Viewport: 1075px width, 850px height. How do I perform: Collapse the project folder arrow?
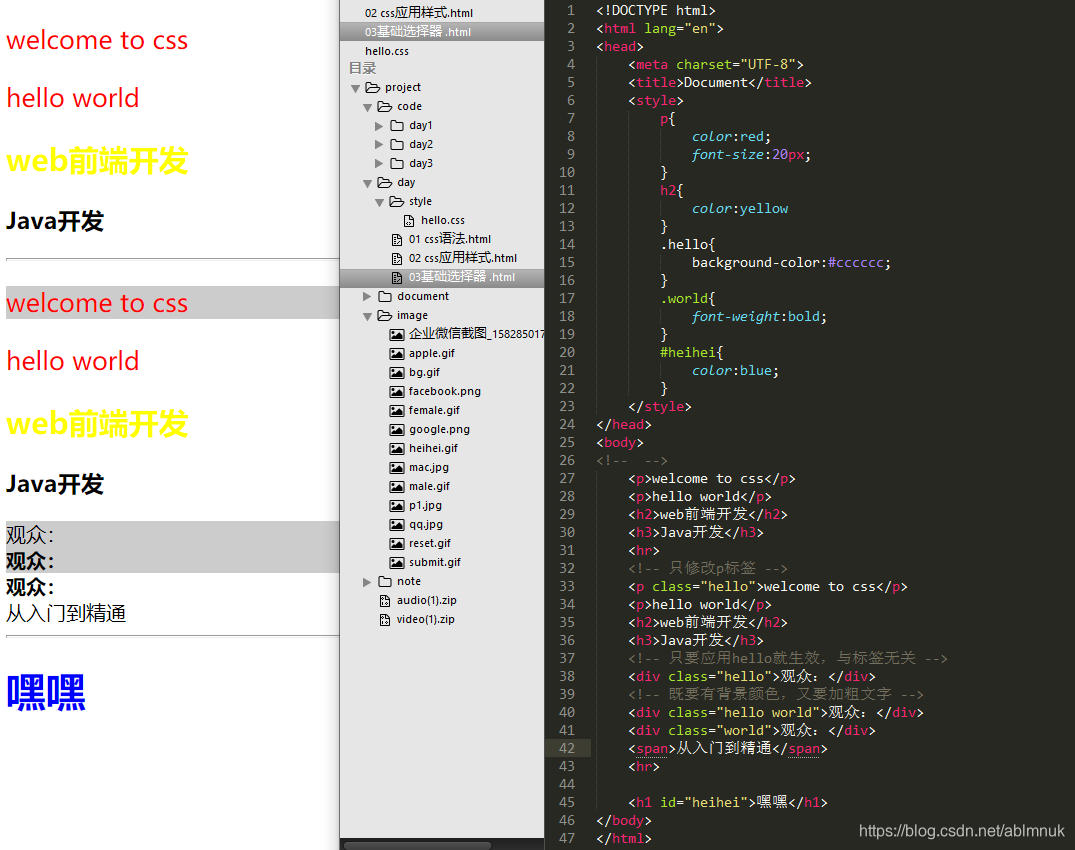click(x=355, y=88)
